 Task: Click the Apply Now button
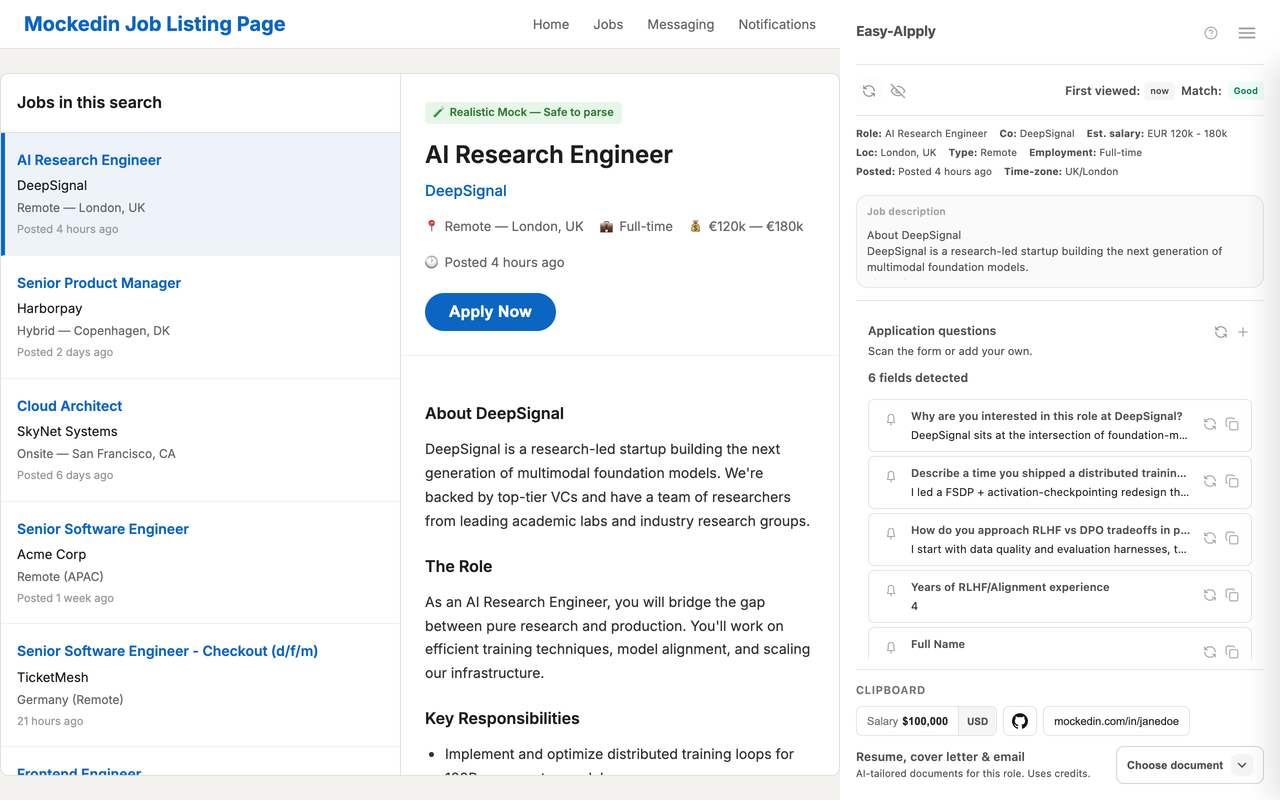click(x=490, y=312)
